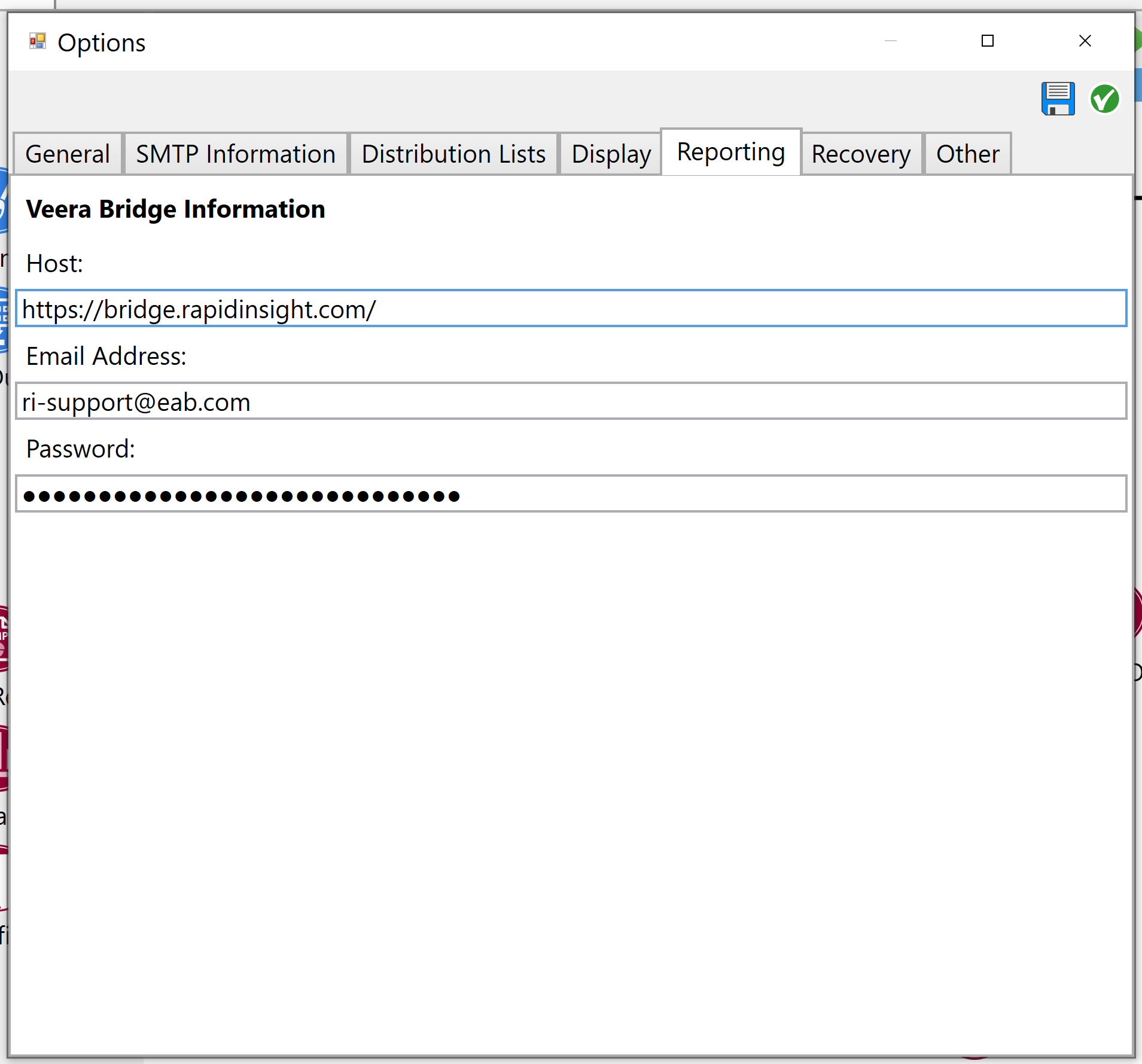View the Distribution Lists tab
The image size is (1142, 1064).
[x=453, y=153]
